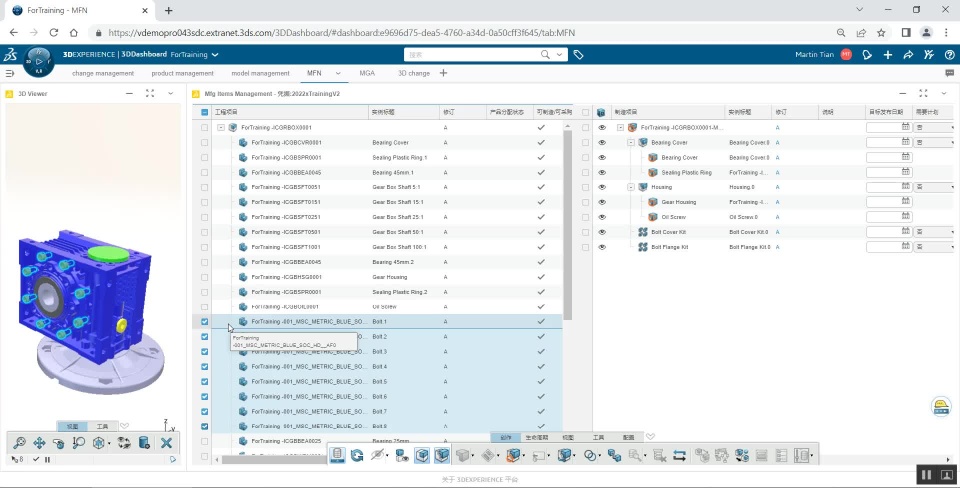
Task: Click the 3DEXPERIENCE compass icon
Action: point(39,61)
